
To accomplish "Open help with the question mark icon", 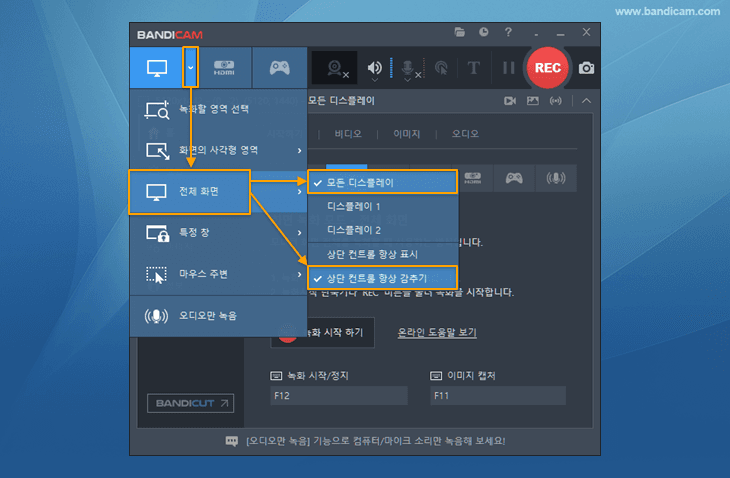I will (508, 32).
